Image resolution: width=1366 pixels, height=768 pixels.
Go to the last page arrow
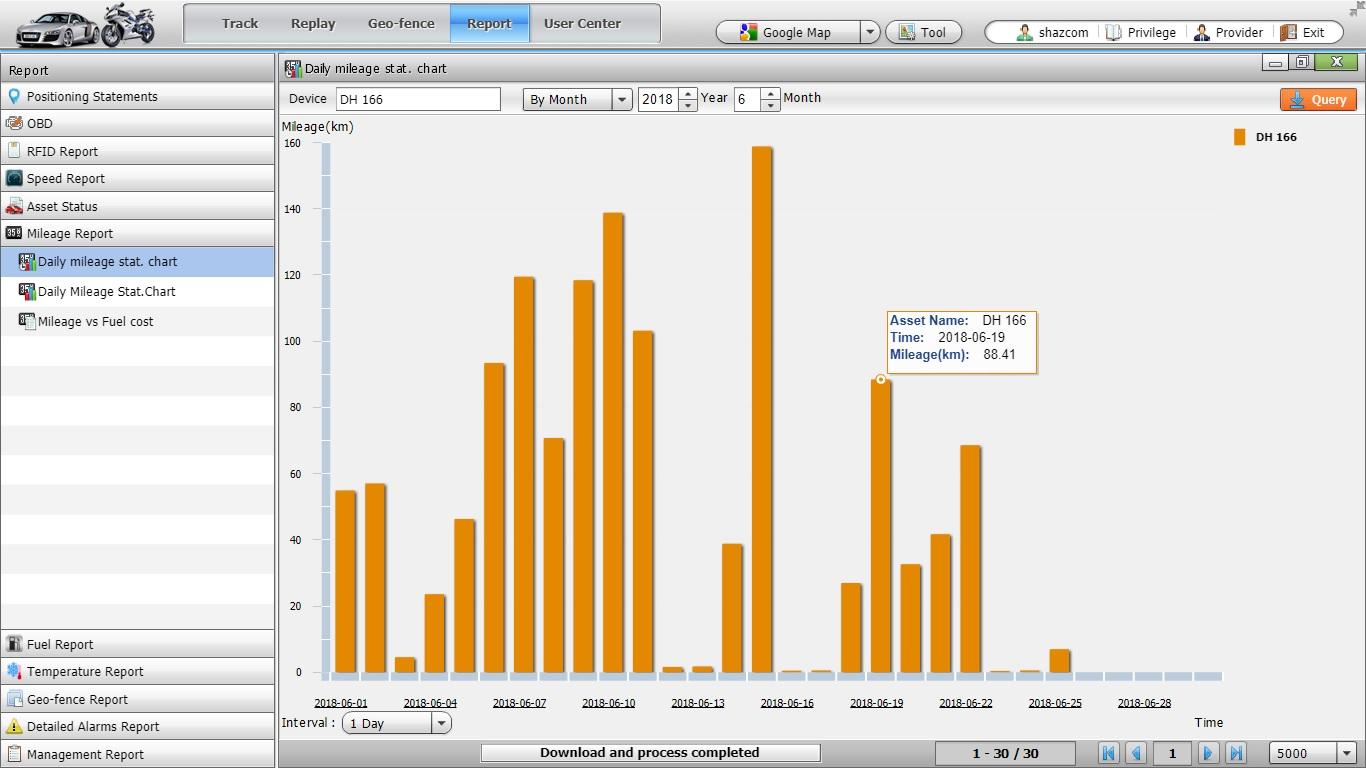(x=1236, y=754)
